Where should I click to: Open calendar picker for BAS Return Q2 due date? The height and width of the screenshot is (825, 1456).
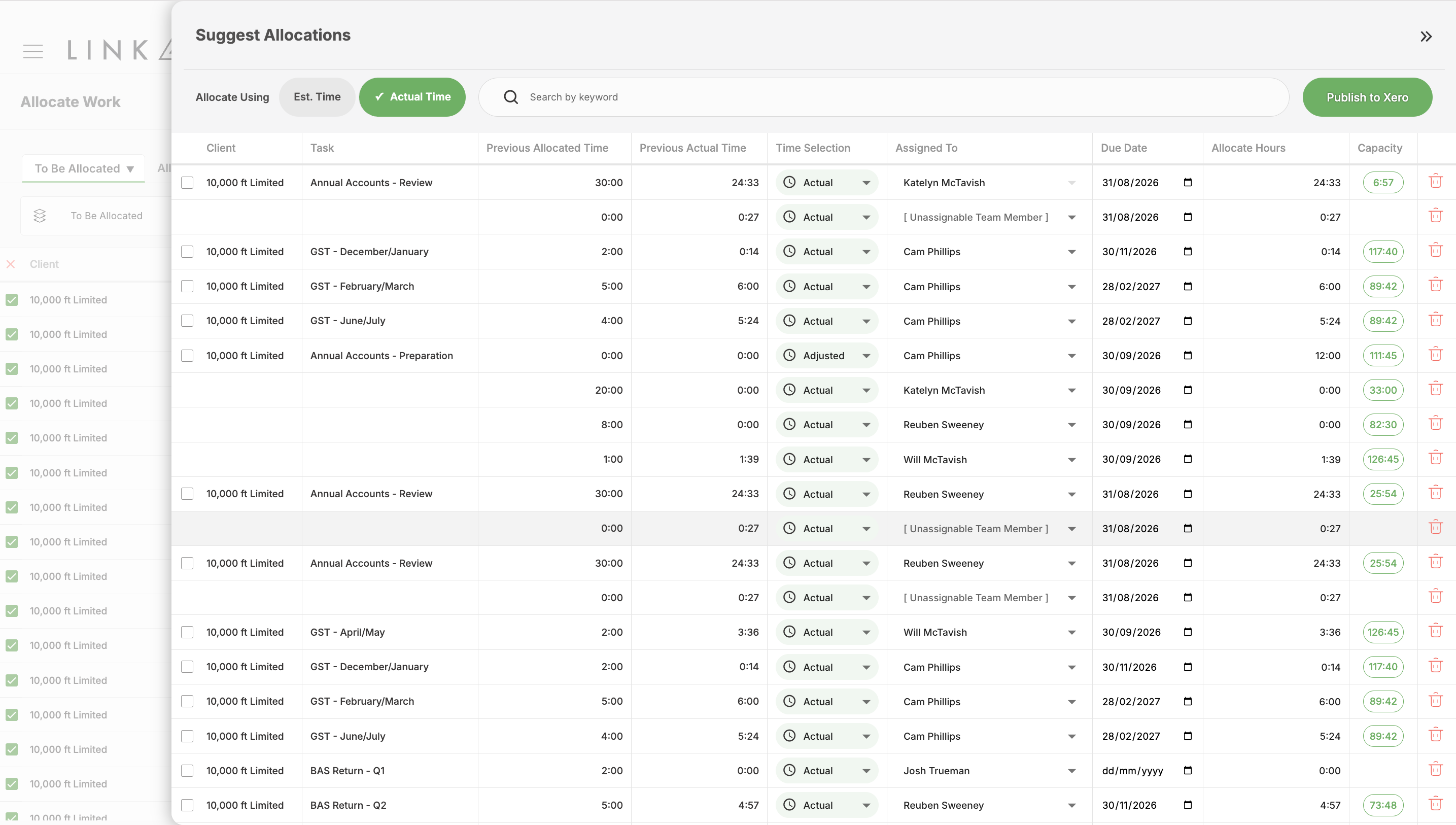1188,805
